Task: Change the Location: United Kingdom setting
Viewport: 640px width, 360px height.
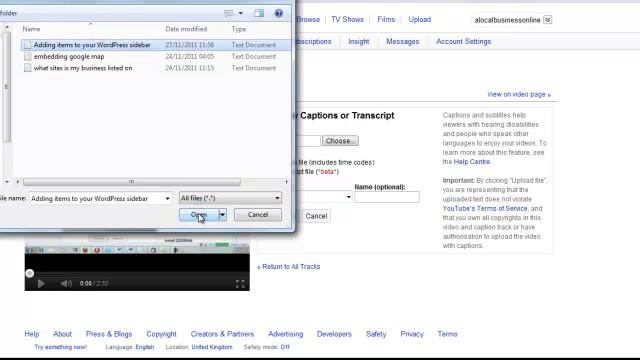Action: [x=199, y=347]
